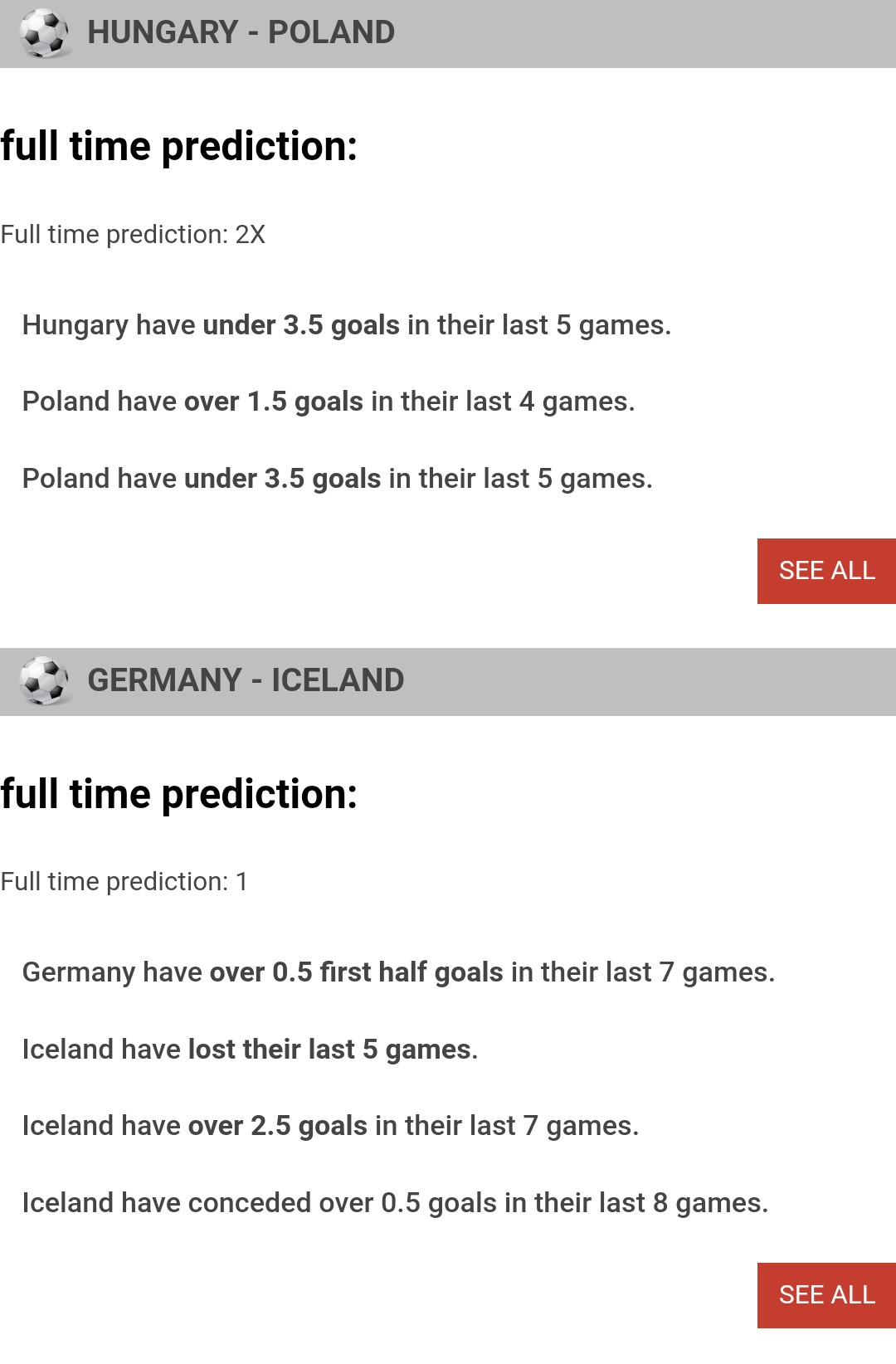
Task: Click second 'full time prediction:' heading under Germany
Action: point(179,795)
